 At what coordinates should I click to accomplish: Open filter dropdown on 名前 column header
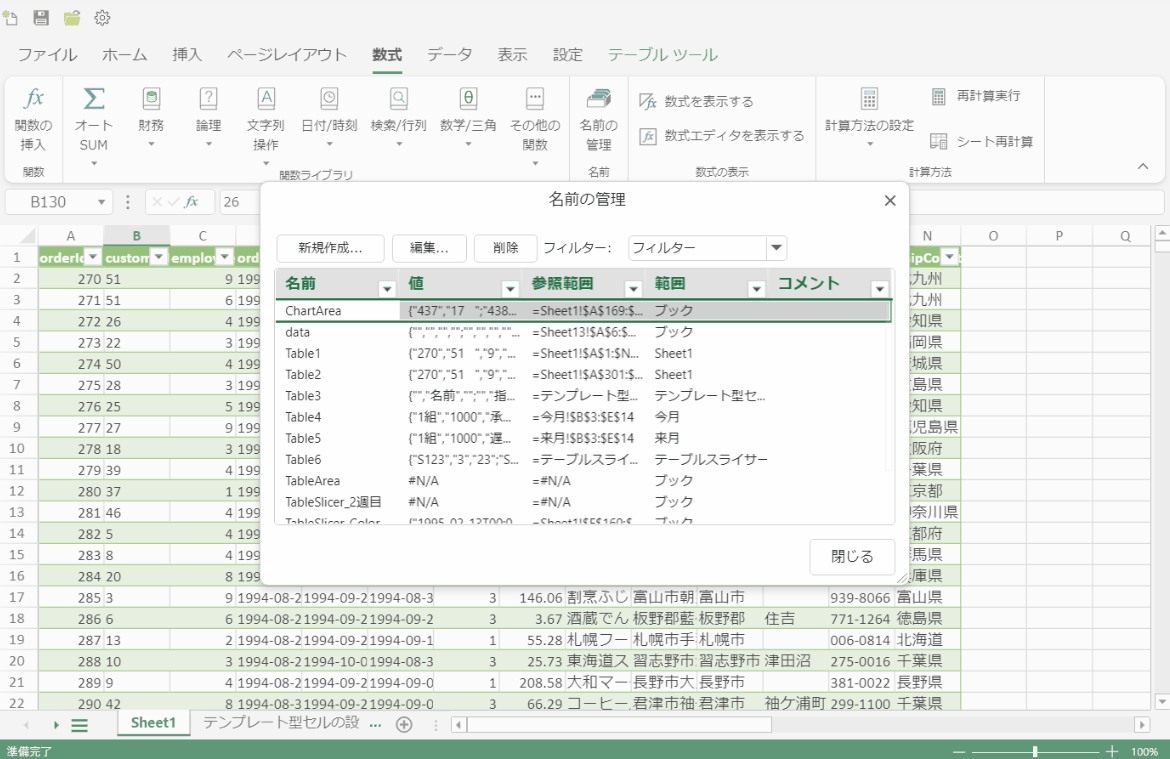pyautogui.click(x=387, y=289)
